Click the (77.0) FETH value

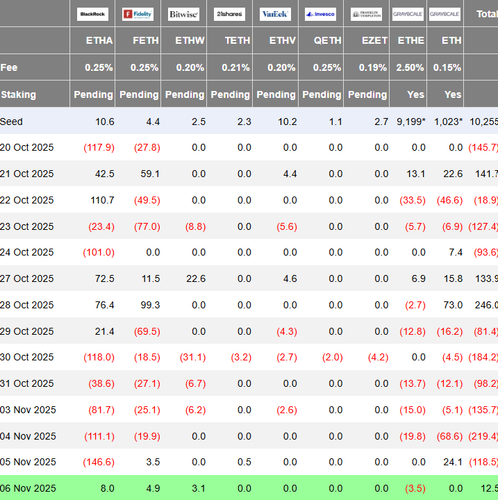coord(147,227)
